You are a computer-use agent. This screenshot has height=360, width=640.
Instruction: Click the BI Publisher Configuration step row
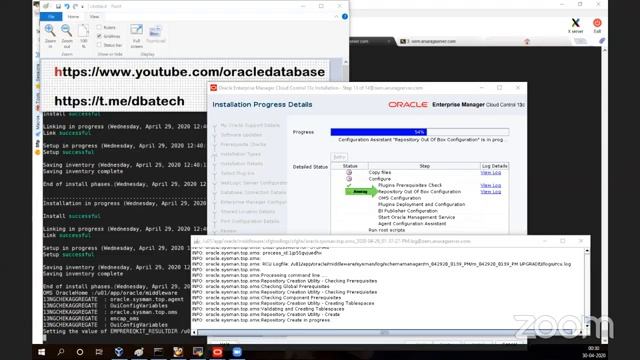click(x=407, y=211)
